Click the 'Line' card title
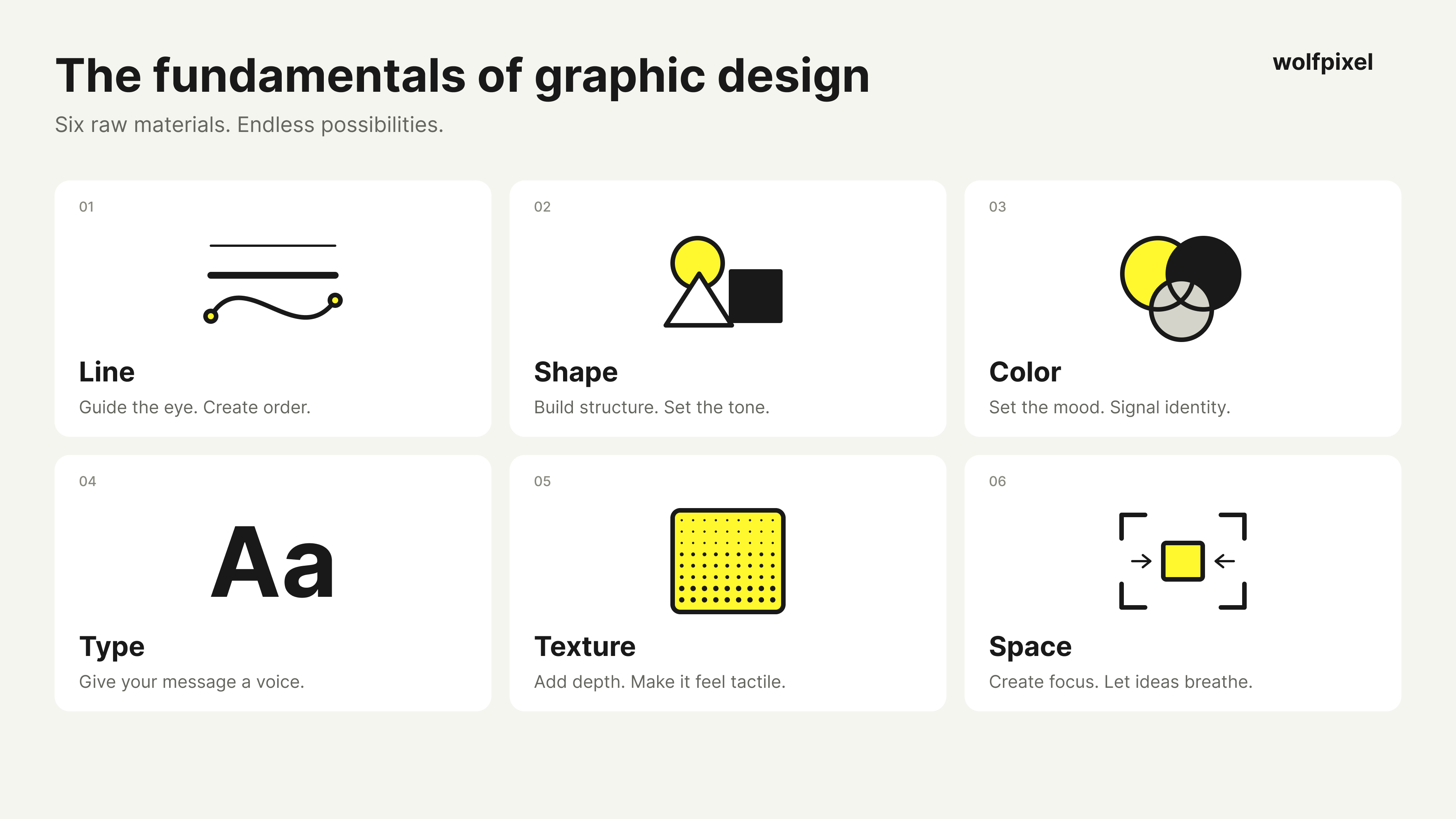The width and height of the screenshot is (1456, 819). coord(107,372)
